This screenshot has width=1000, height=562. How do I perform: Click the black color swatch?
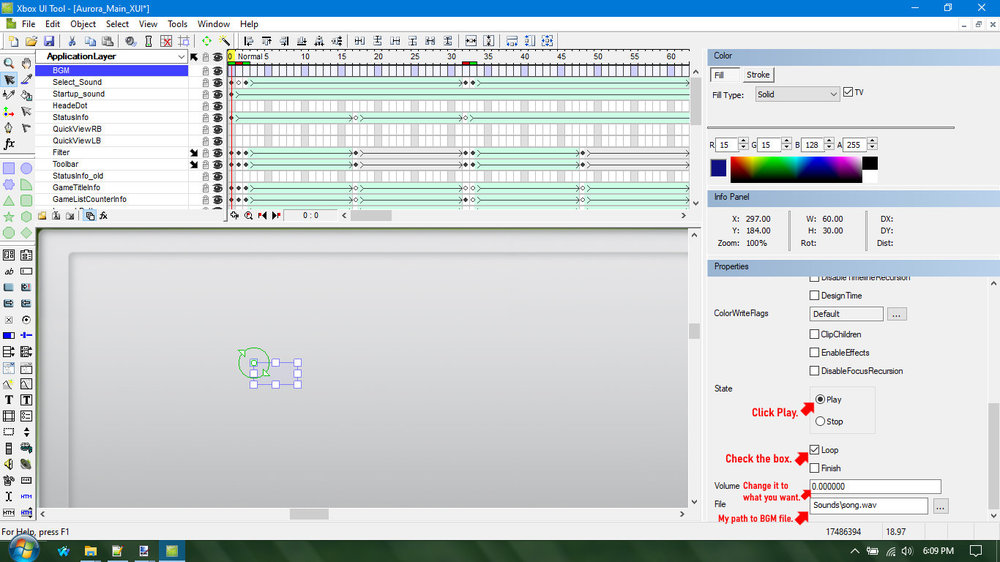coord(870,163)
